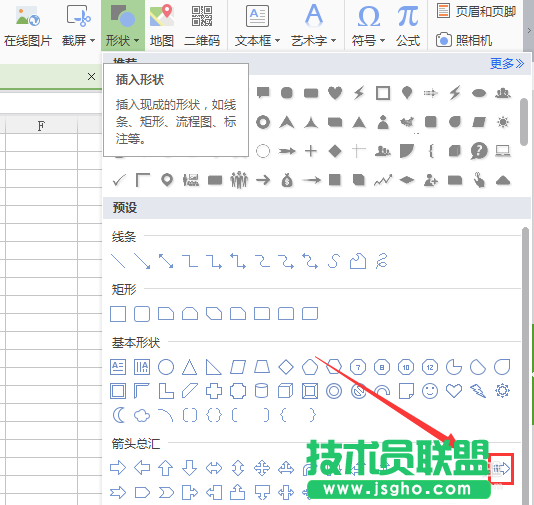Image resolution: width=534 pixels, height=505 pixels.
Task: Select the left-right arrow block shape
Action: pyautogui.click(x=214, y=468)
